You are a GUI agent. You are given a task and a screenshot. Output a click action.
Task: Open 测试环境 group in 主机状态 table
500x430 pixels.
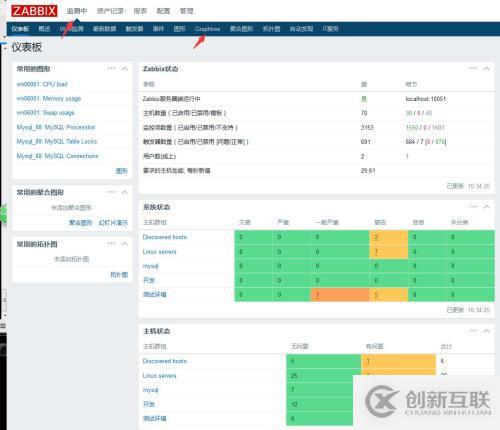(x=154, y=419)
